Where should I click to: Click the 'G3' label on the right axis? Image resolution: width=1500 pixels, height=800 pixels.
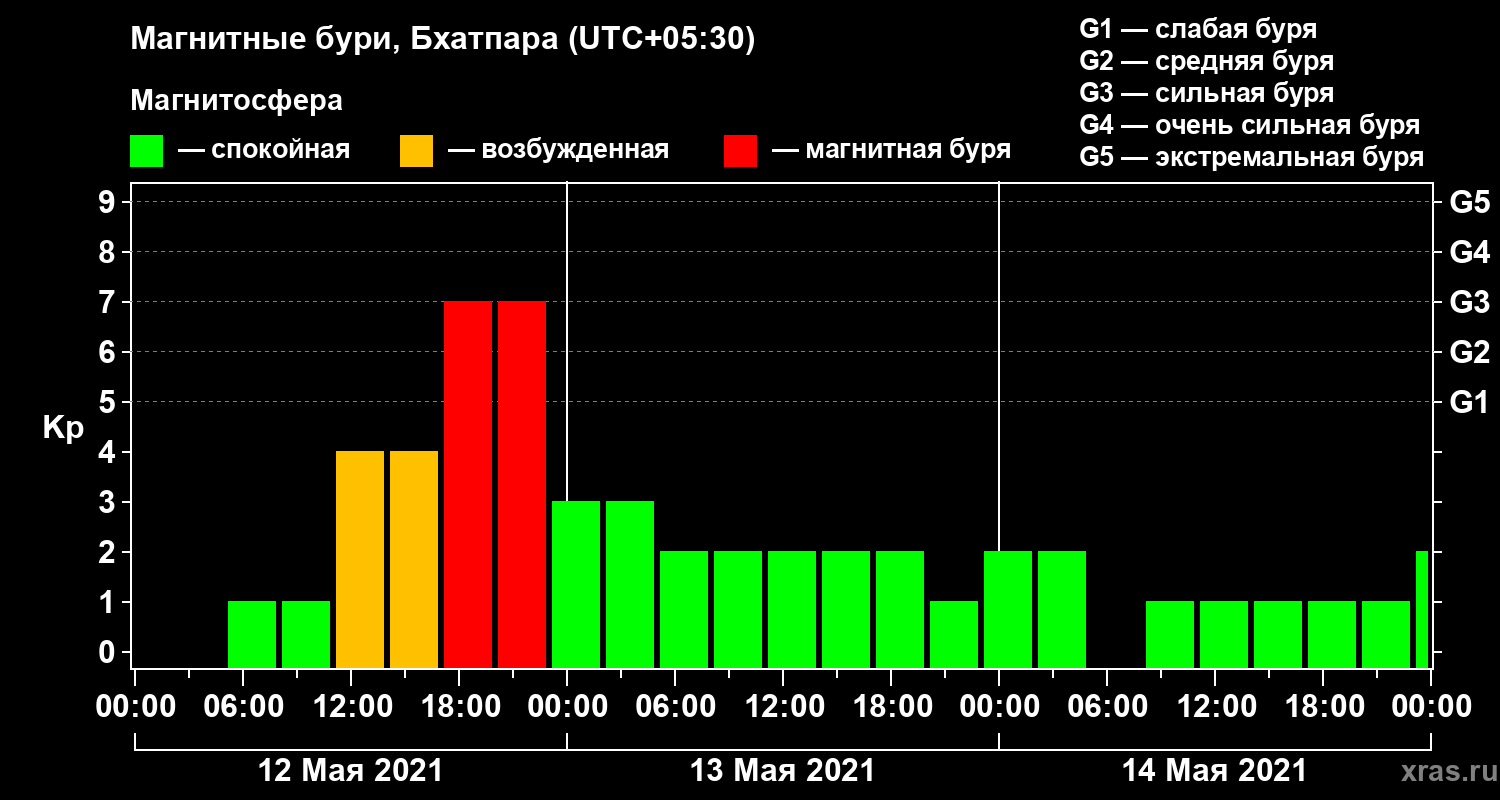tap(1469, 303)
